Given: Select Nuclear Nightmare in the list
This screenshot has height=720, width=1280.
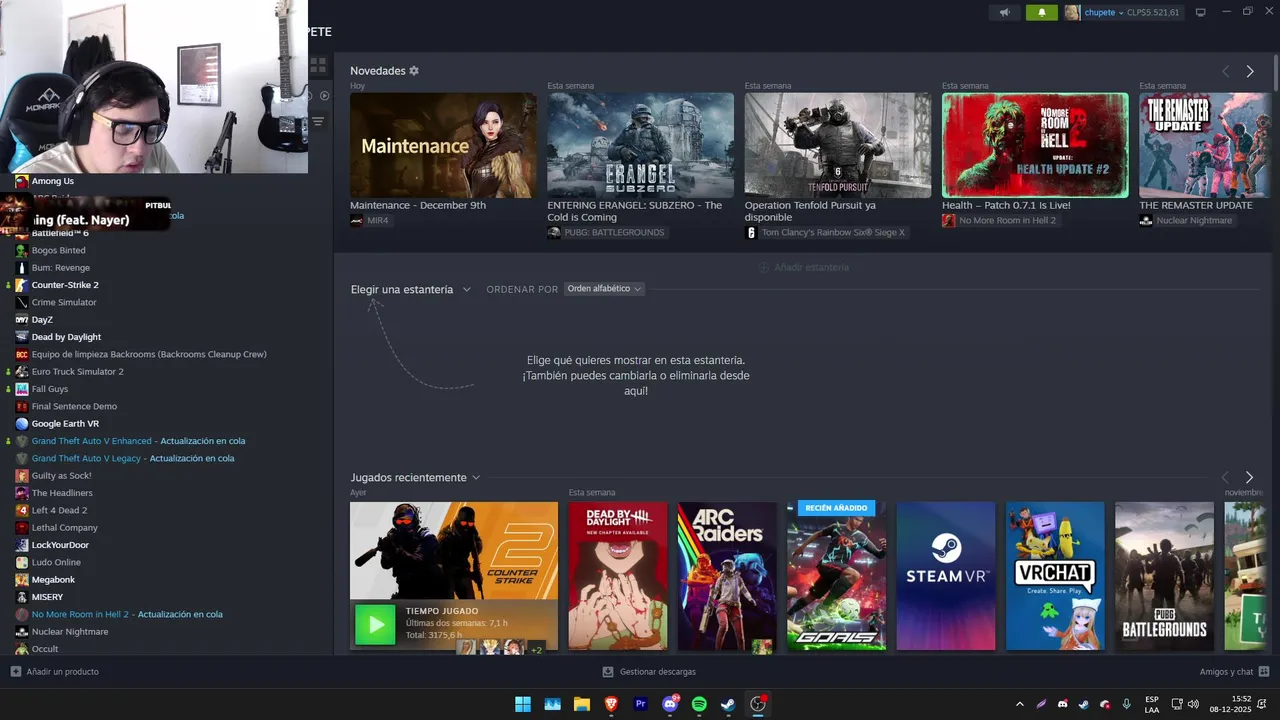Looking at the screenshot, I should pos(70,632).
